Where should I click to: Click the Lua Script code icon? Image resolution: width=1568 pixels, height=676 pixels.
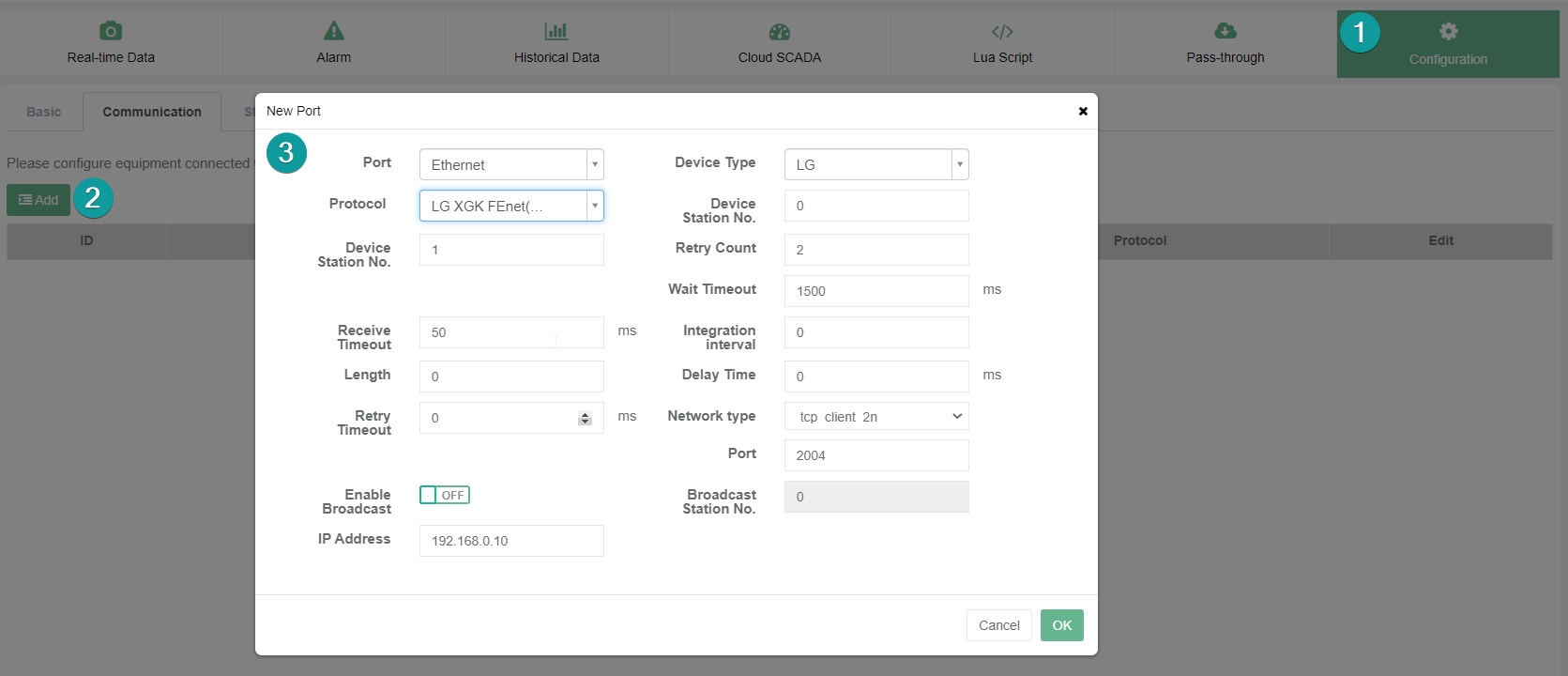pyautogui.click(x=1002, y=32)
